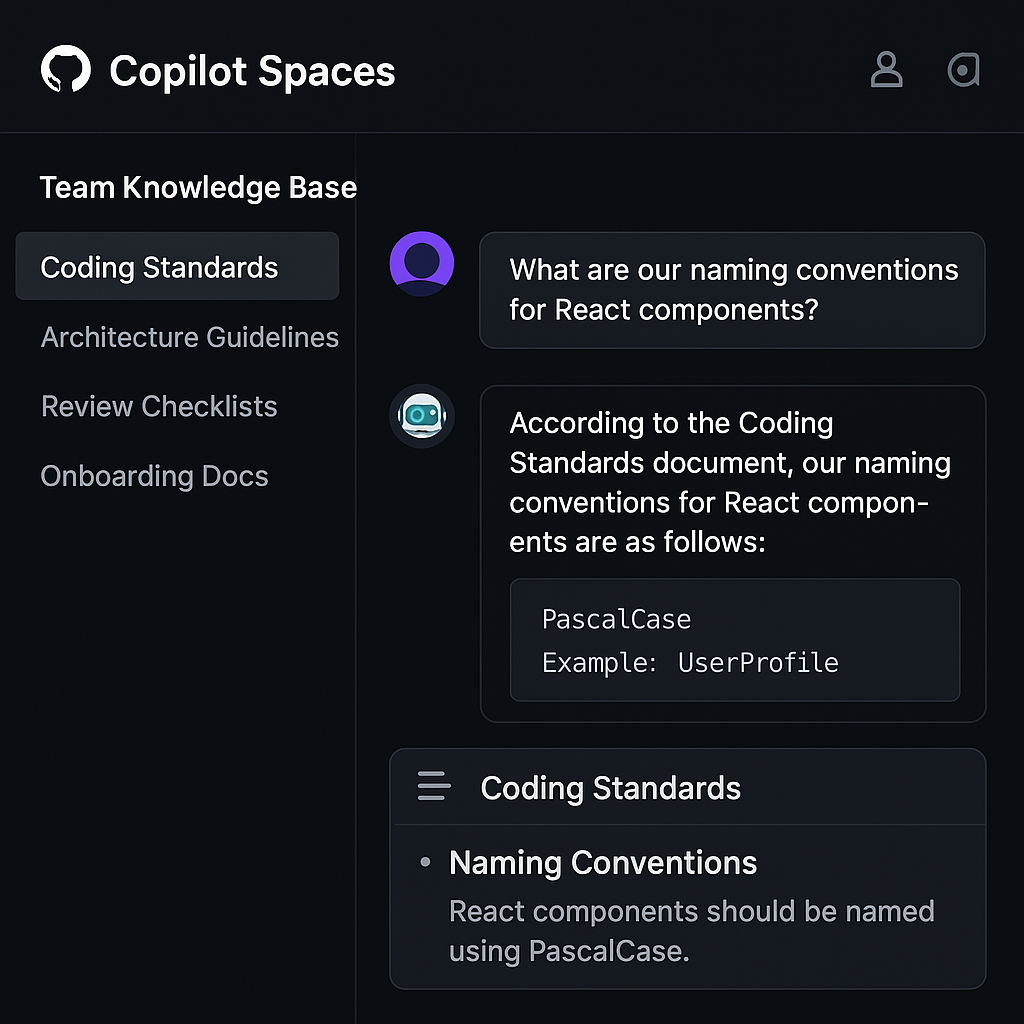Click the GitHub octocat logo
Image resolution: width=1024 pixels, height=1024 pixels.
[x=66, y=69]
